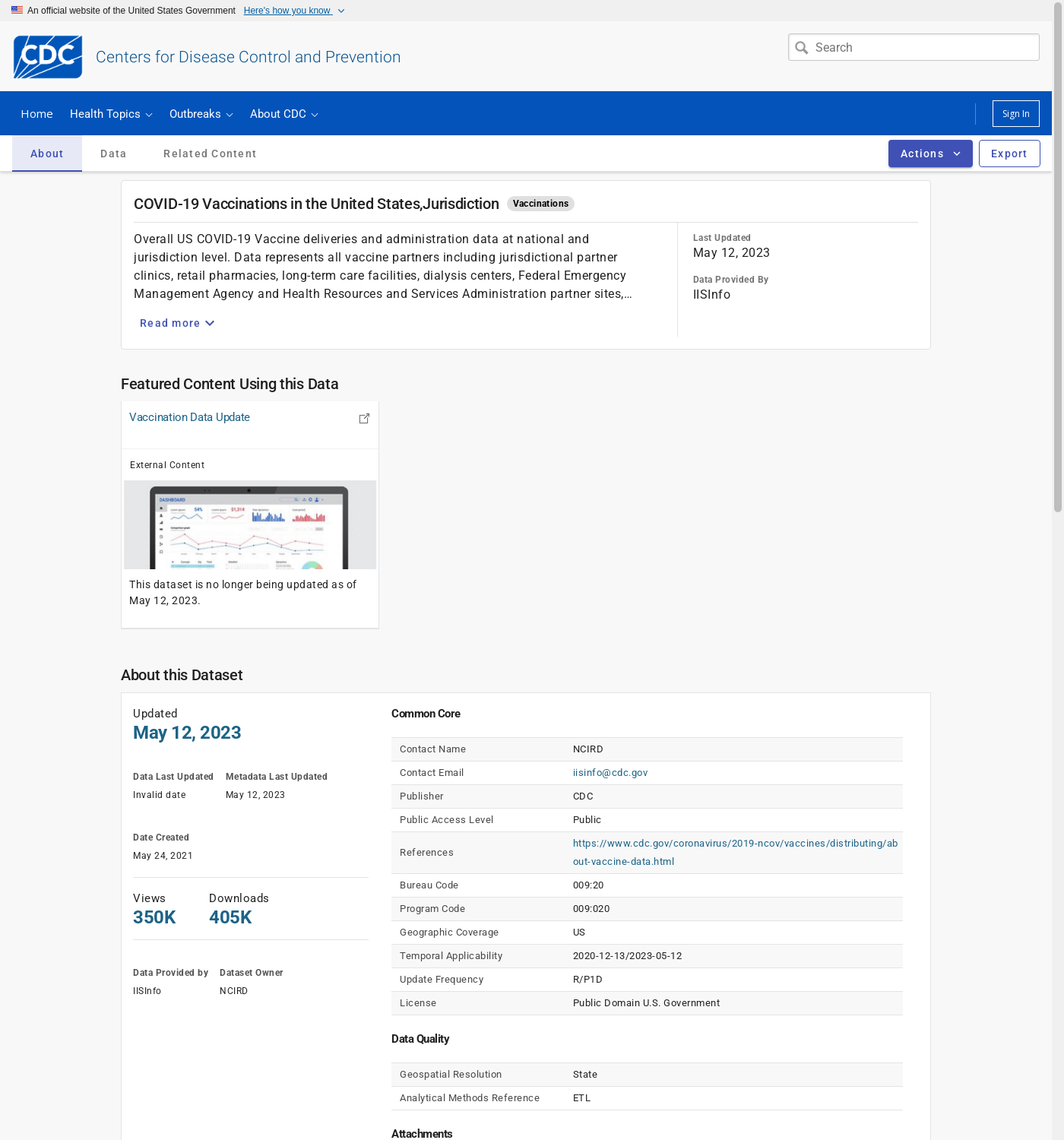Viewport: 1064px width, 1140px height.
Task: Click the external link icon on Vaccination card
Action: coord(364,419)
